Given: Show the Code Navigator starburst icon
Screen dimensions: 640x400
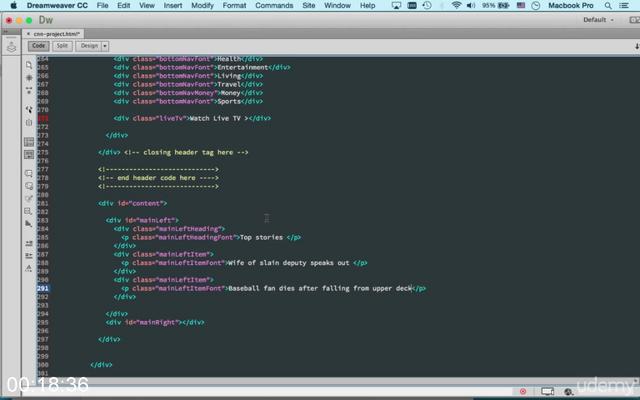Looking at the screenshot, I should 29,77.
